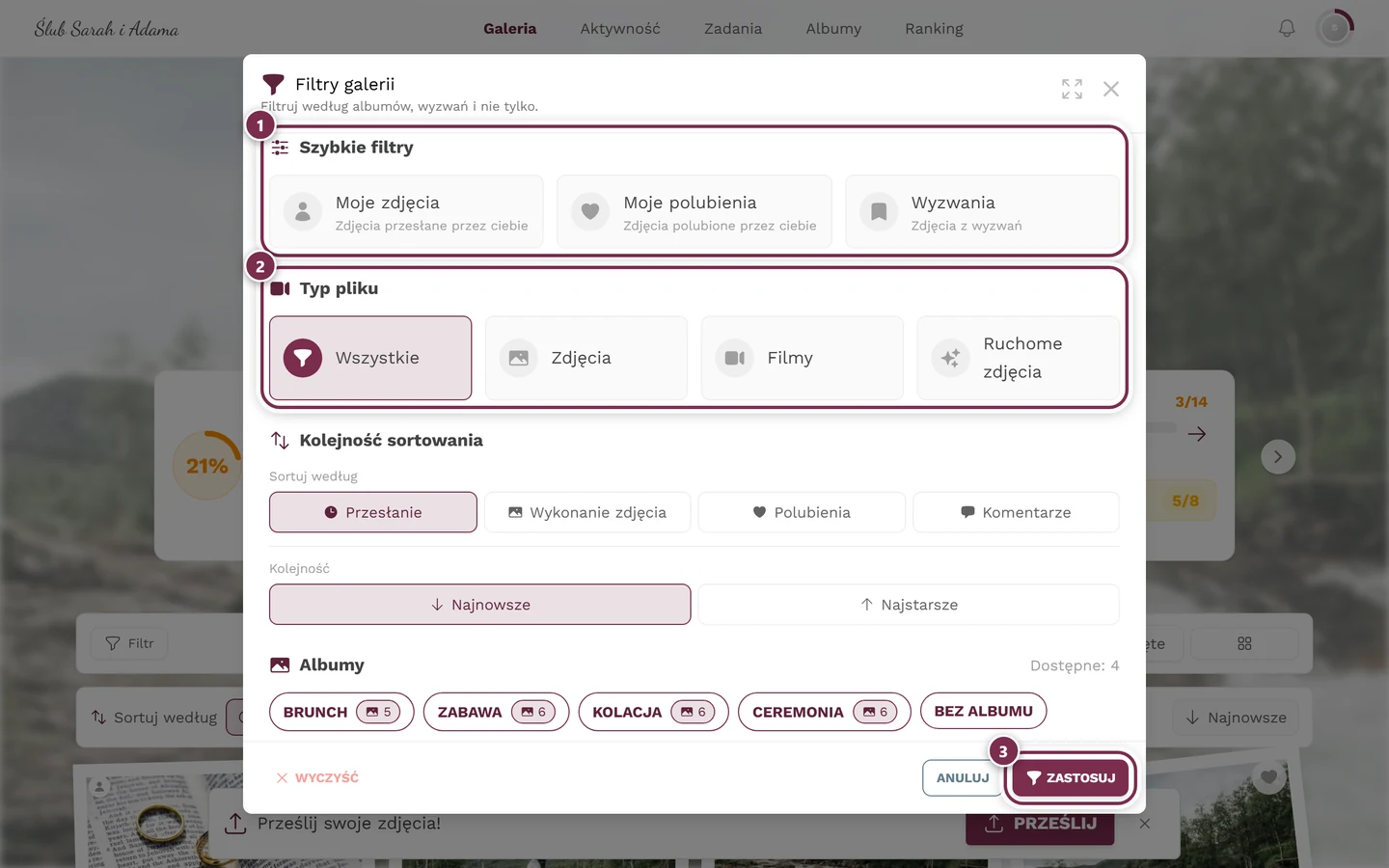The width and height of the screenshot is (1389, 868).
Task: Click the ANULUJ button
Action: (963, 778)
